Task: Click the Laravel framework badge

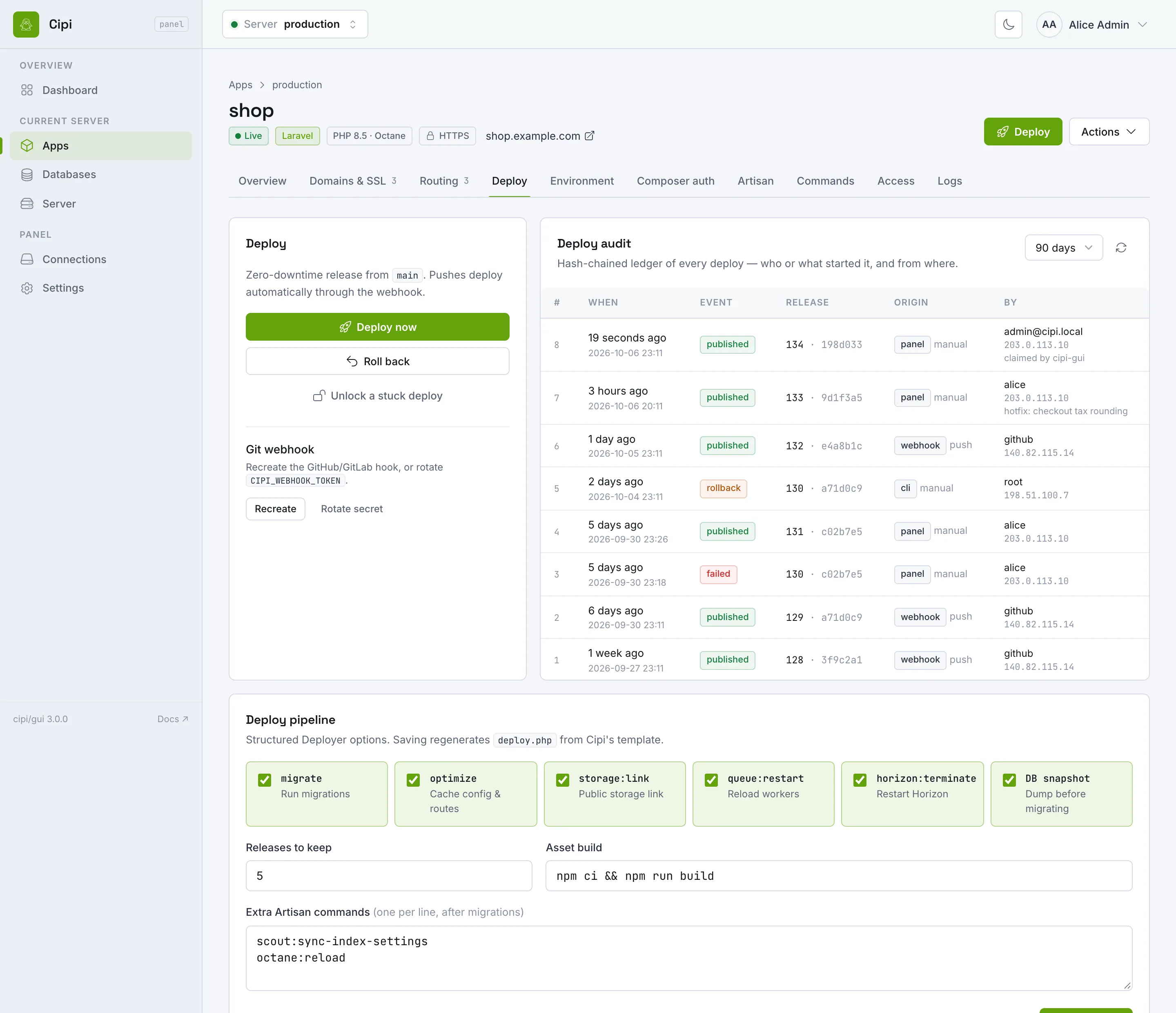Action: pos(297,136)
